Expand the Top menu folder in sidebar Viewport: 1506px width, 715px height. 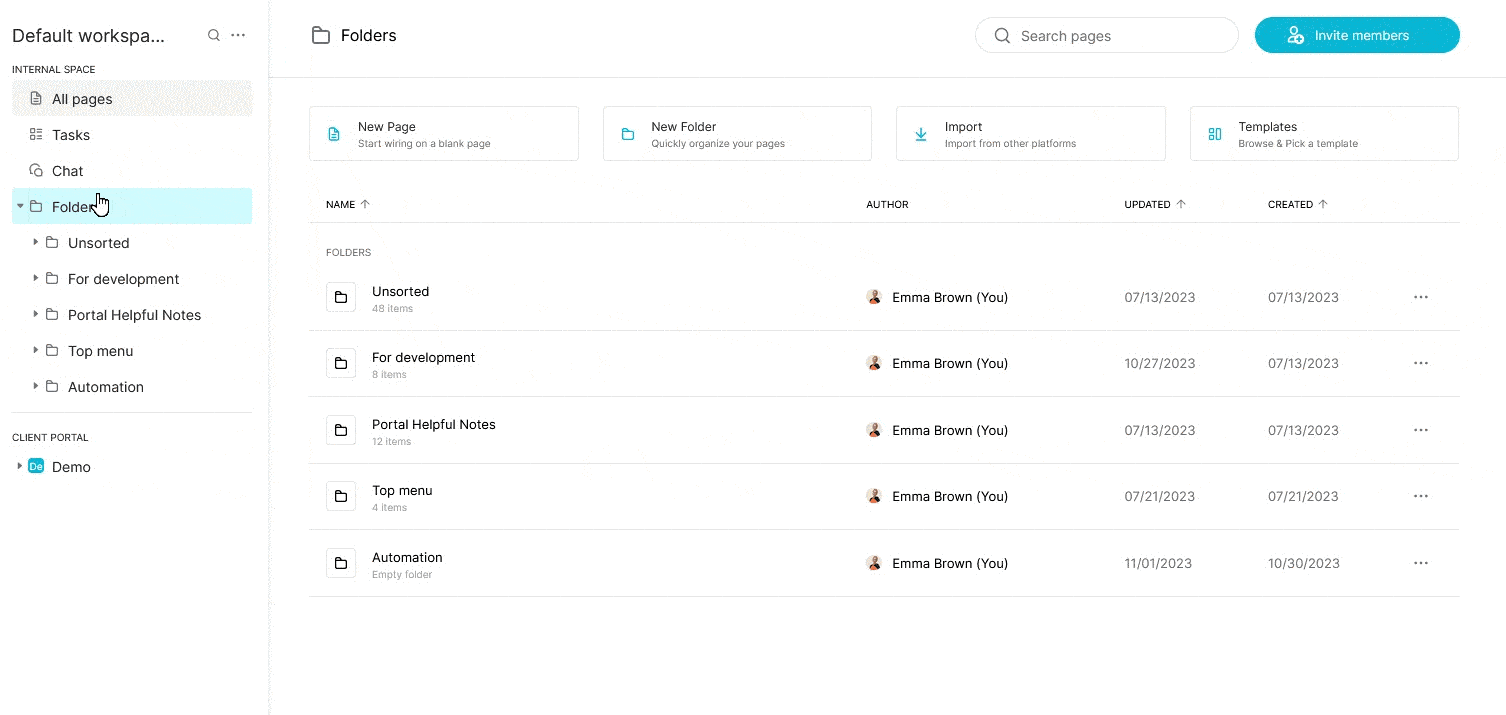36,350
